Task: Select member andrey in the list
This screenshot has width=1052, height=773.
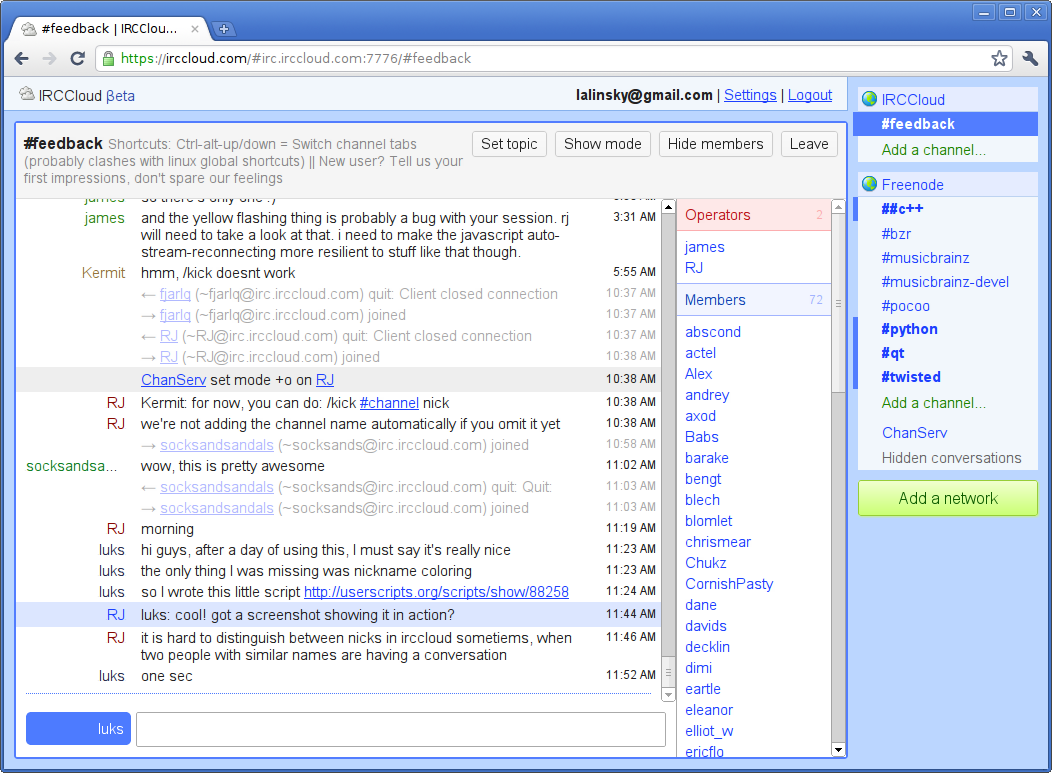Action: [707, 395]
